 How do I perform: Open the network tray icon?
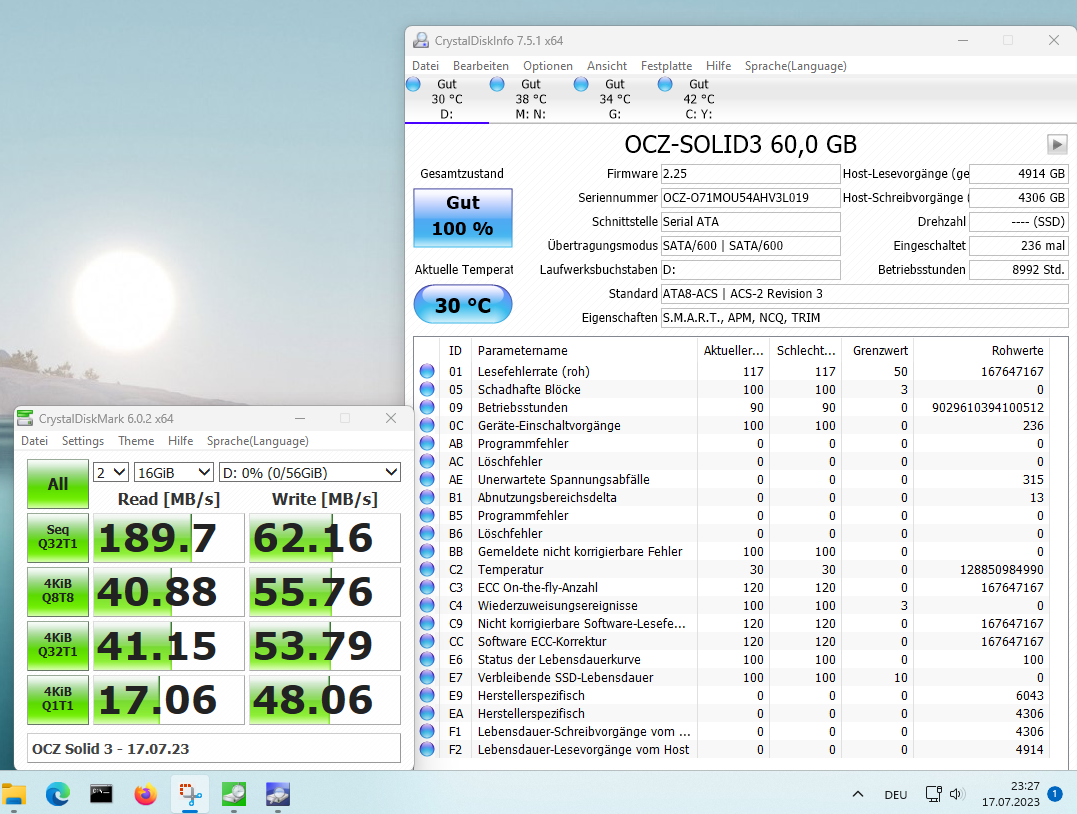pos(933,794)
